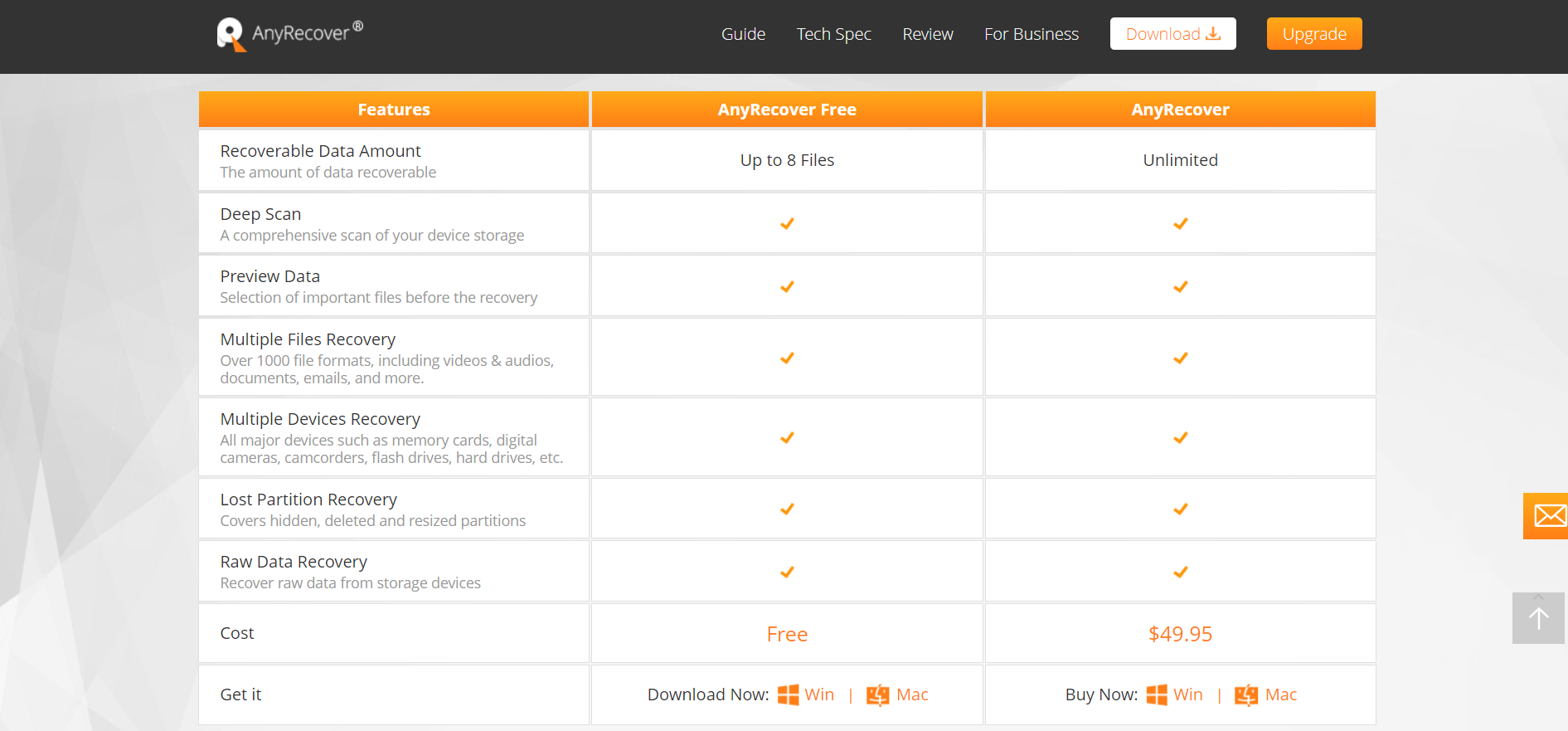Screen dimensions: 1568x731
Task: Click the '$49.95' price text
Action: pos(1180,634)
